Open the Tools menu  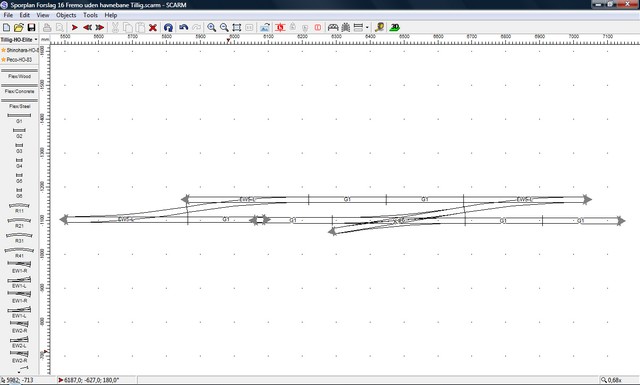90,15
